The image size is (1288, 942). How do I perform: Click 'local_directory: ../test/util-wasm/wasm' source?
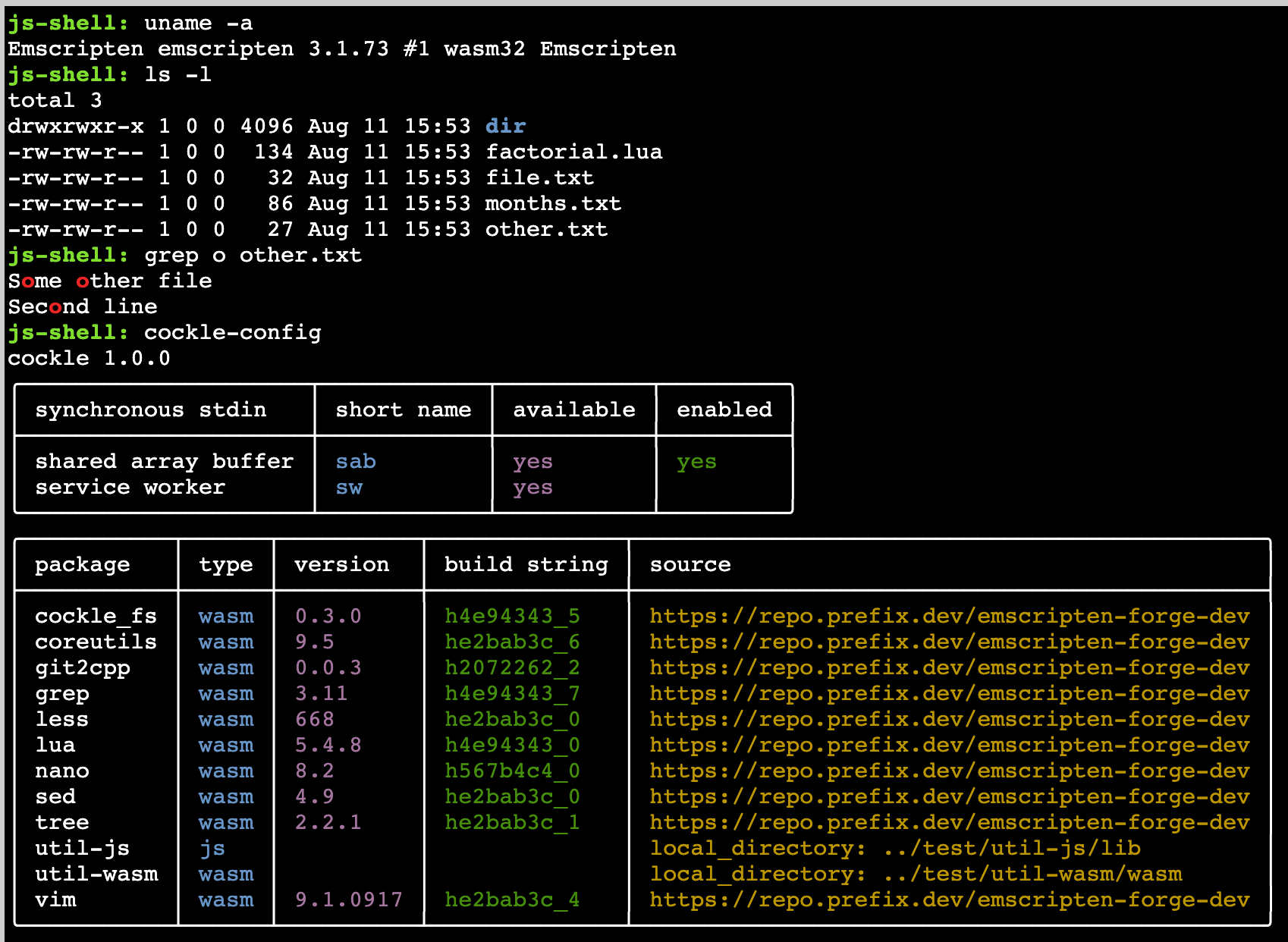click(x=916, y=874)
